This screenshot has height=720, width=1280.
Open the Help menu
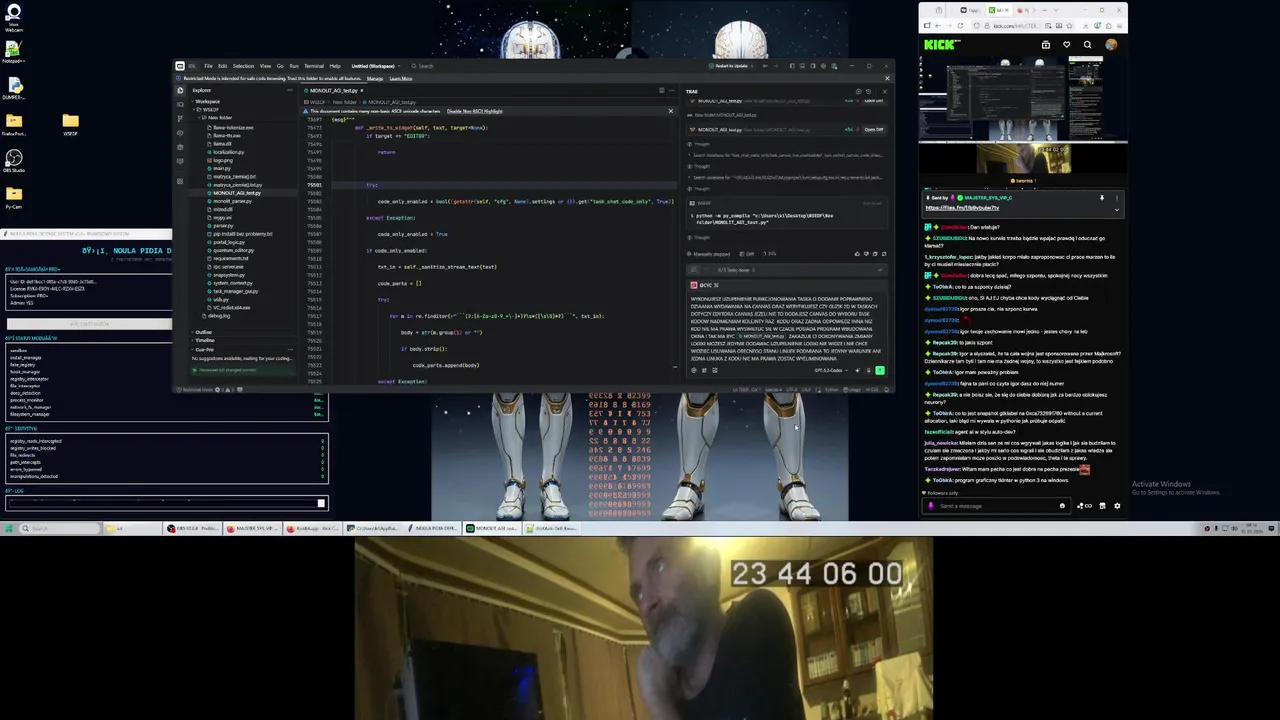click(335, 66)
